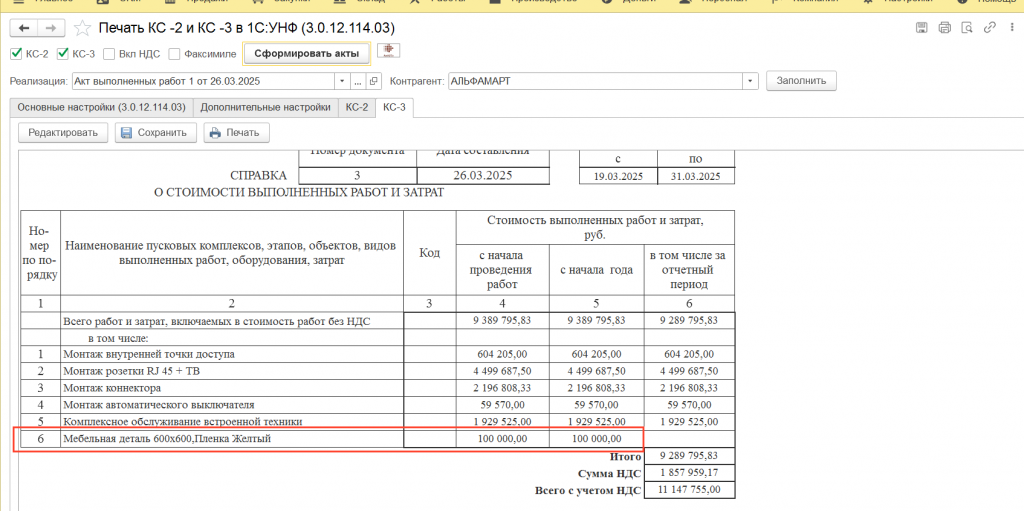Select row Всего работ и затрат без НДС
Screen dimensions: 1024x511
pos(377,321)
